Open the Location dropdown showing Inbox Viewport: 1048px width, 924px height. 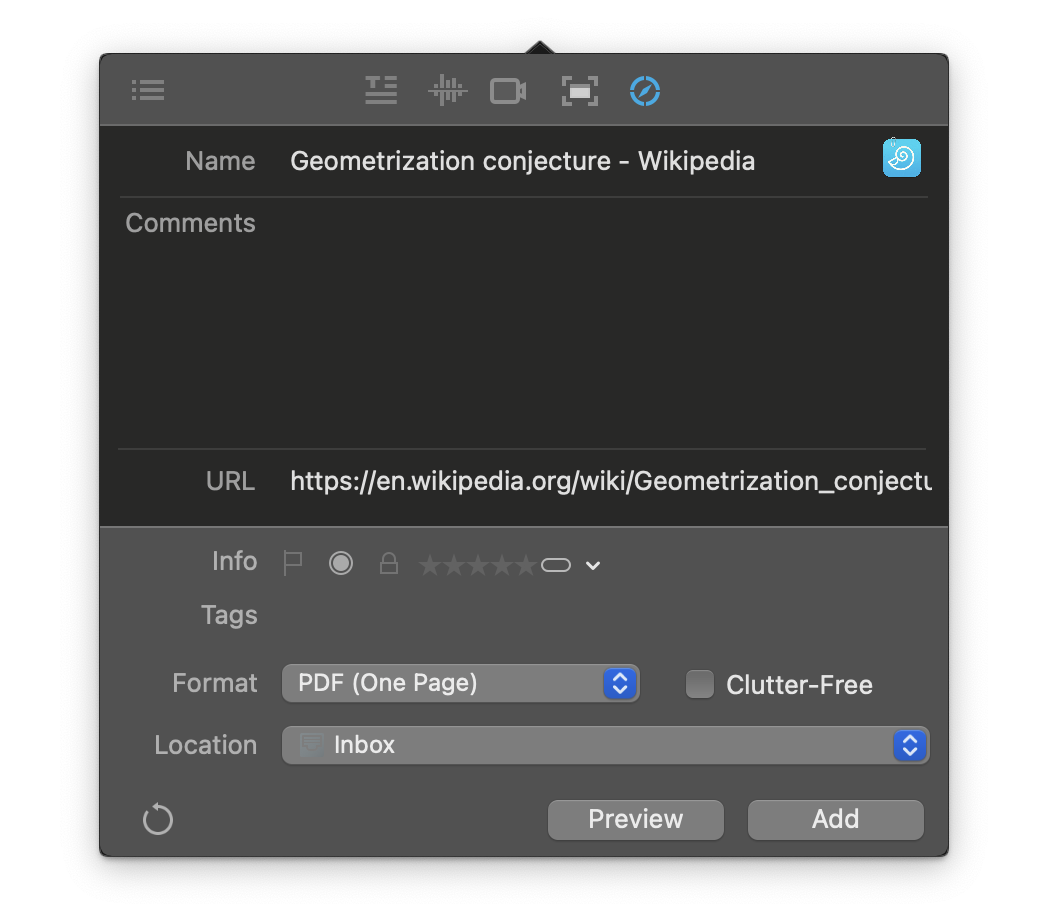[x=605, y=745]
